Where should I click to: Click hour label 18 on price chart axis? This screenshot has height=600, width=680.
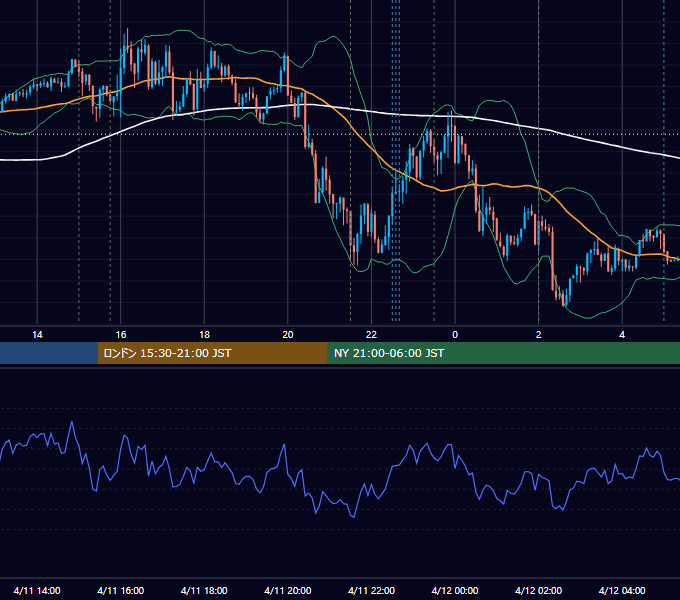204,334
